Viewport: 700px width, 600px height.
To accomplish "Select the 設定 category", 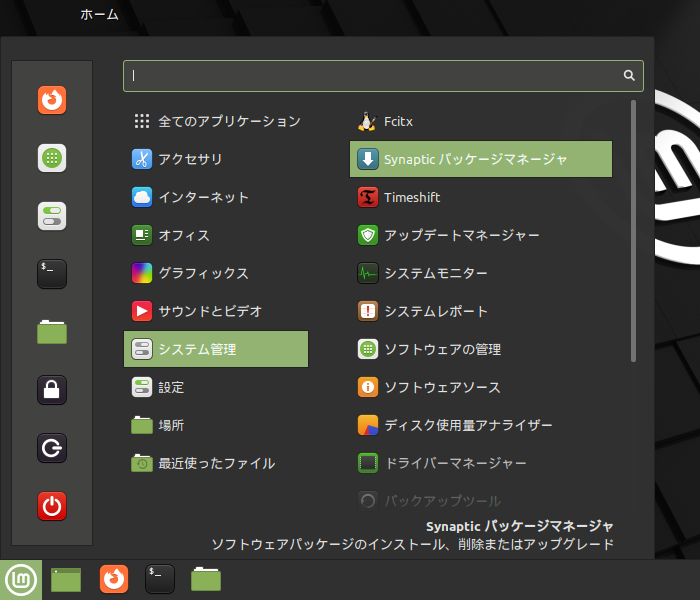I will point(216,387).
